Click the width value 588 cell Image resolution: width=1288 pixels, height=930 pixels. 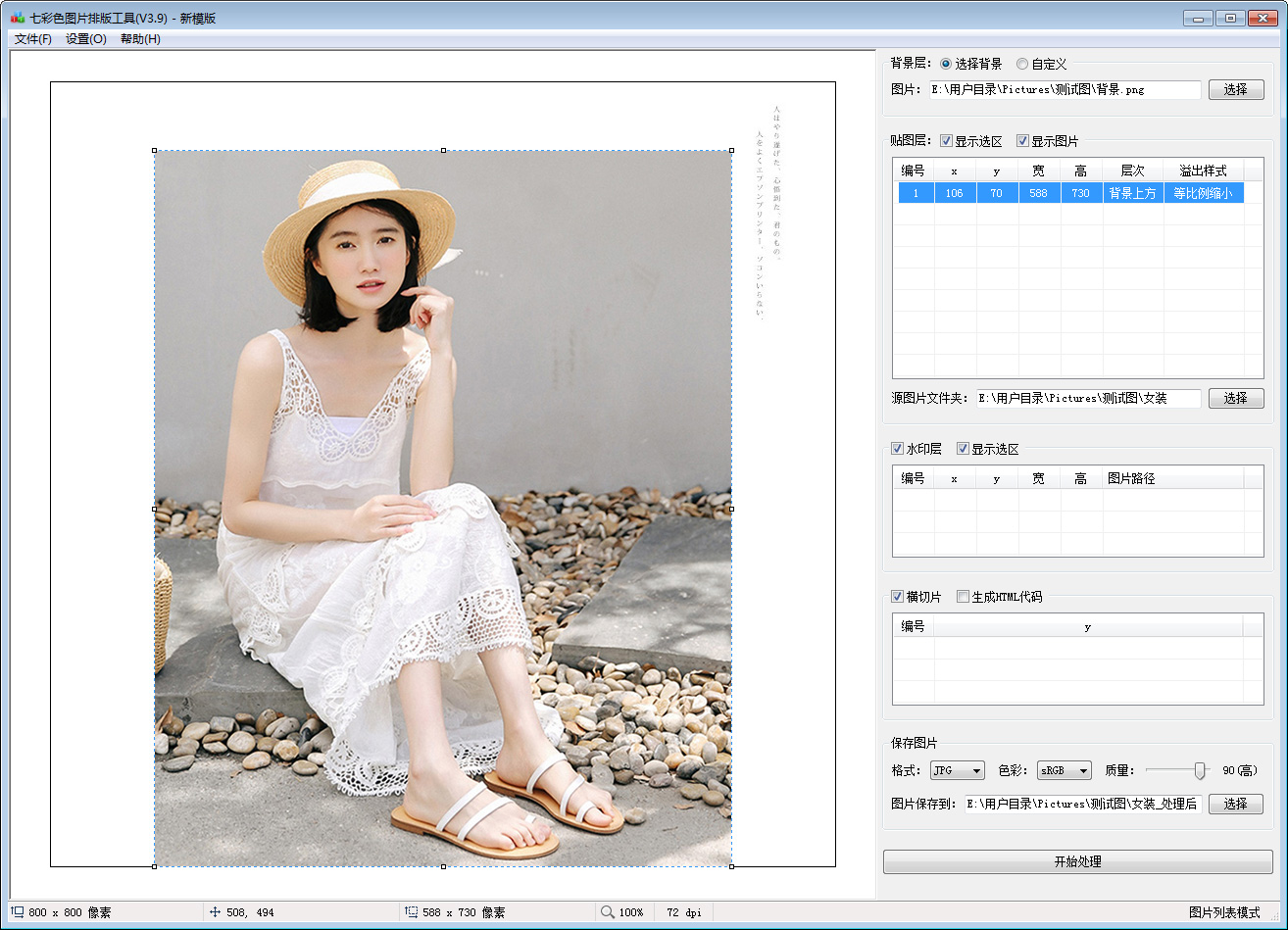click(x=1039, y=193)
